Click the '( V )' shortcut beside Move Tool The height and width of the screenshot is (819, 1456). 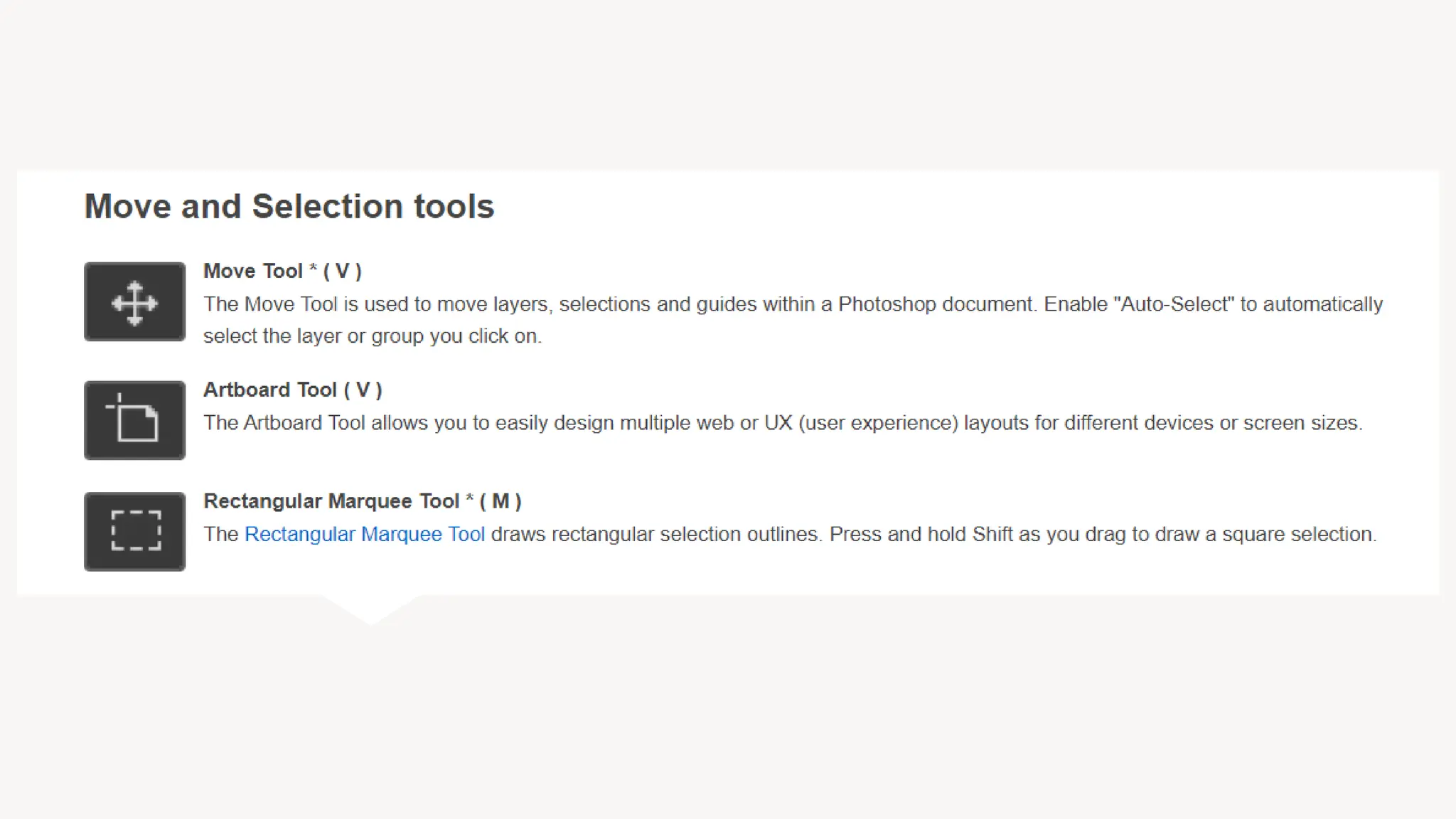(x=343, y=271)
